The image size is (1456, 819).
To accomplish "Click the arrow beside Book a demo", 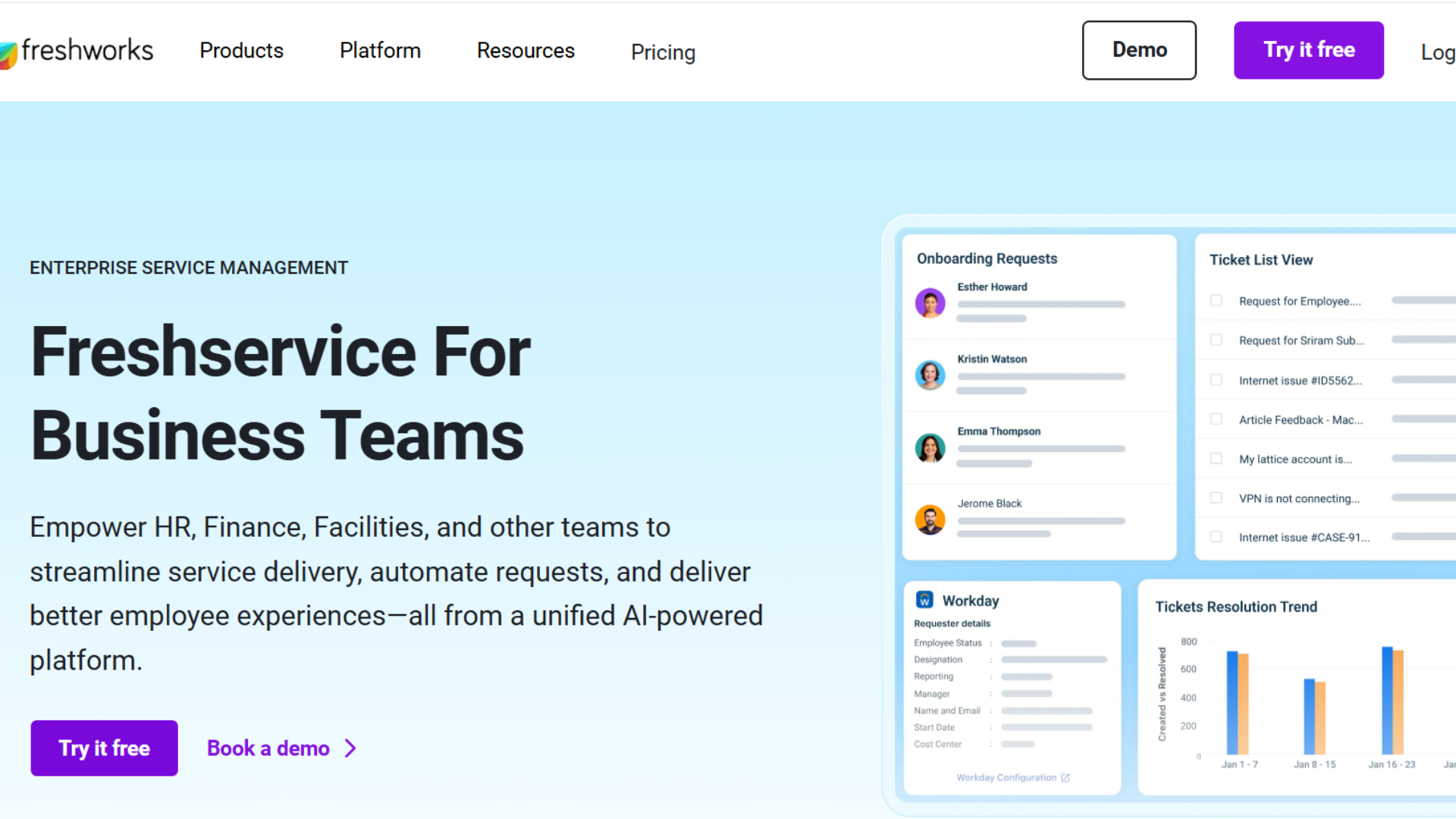I will [x=350, y=748].
